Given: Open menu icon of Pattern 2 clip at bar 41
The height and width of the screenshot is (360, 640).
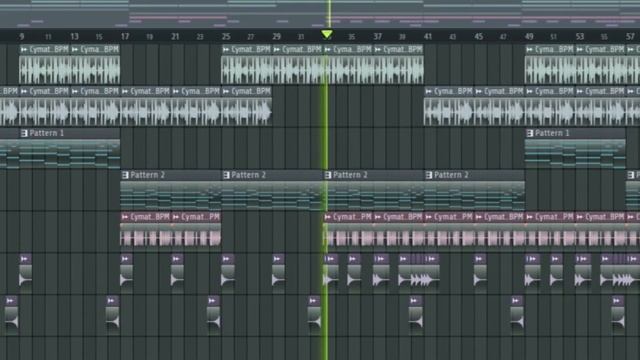Looking at the screenshot, I should pyautogui.click(x=429, y=175).
